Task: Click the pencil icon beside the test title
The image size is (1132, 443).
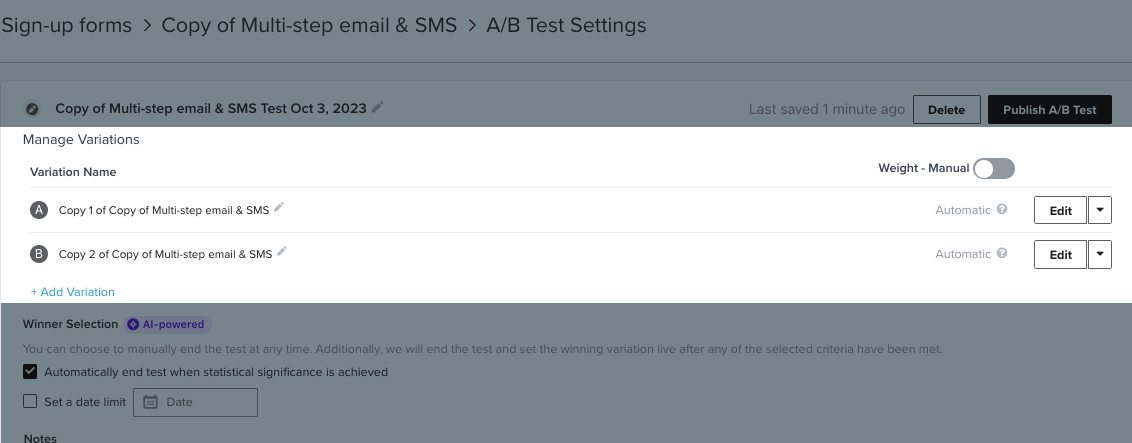Action: pos(377,108)
